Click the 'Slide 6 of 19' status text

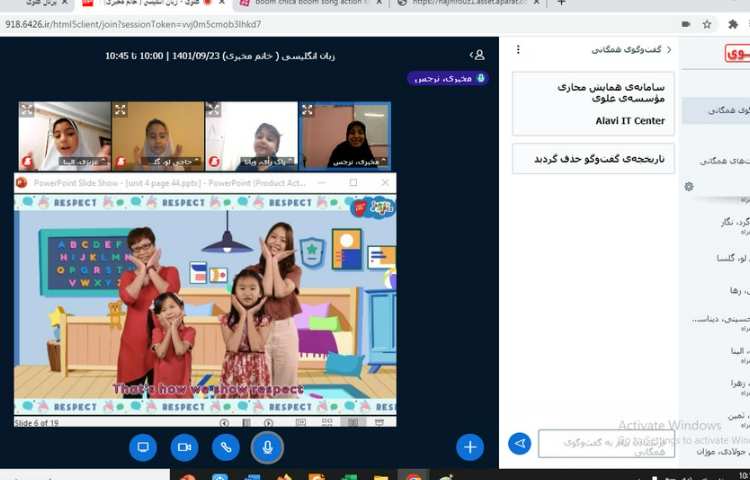tap(37, 423)
